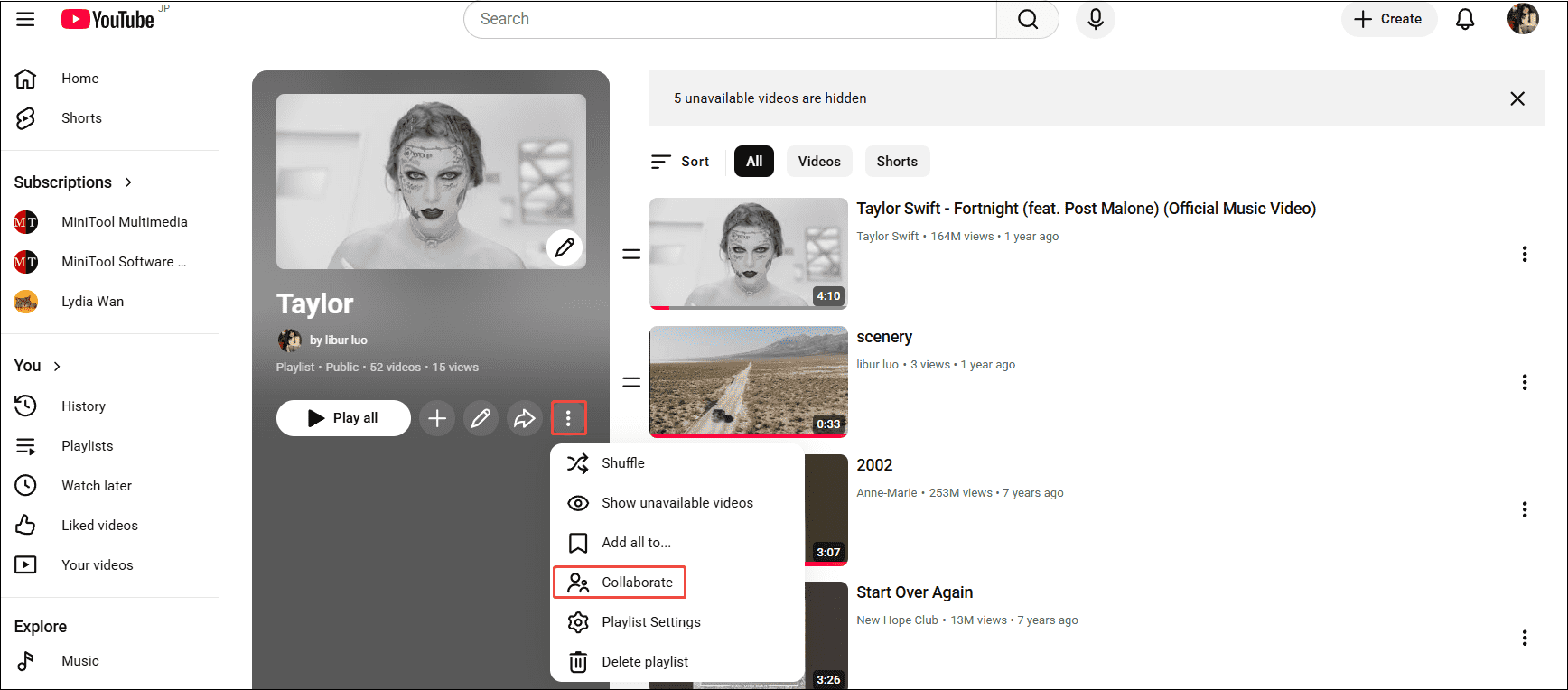Open the scenery video title
This screenshot has height=690, width=1568.
[884, 337]
